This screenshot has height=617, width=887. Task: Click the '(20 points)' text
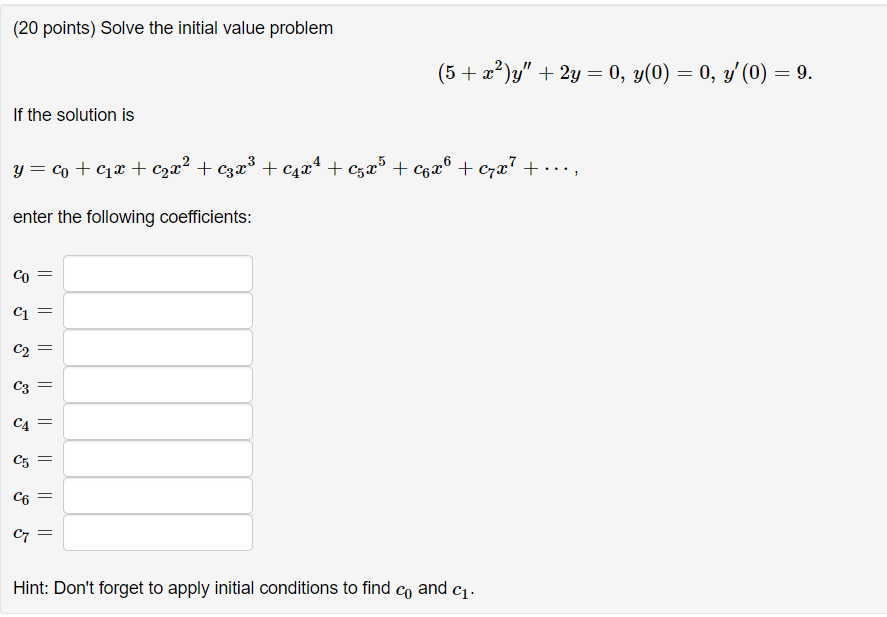coord(48,28)
